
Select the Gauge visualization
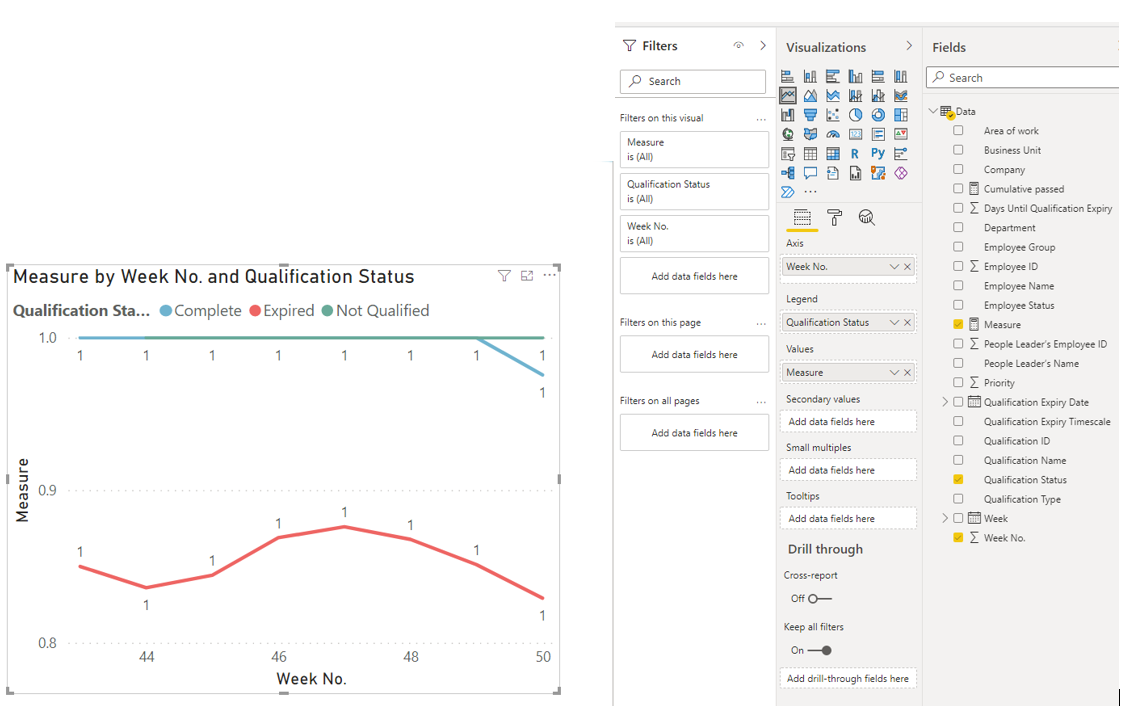point(833,134)
